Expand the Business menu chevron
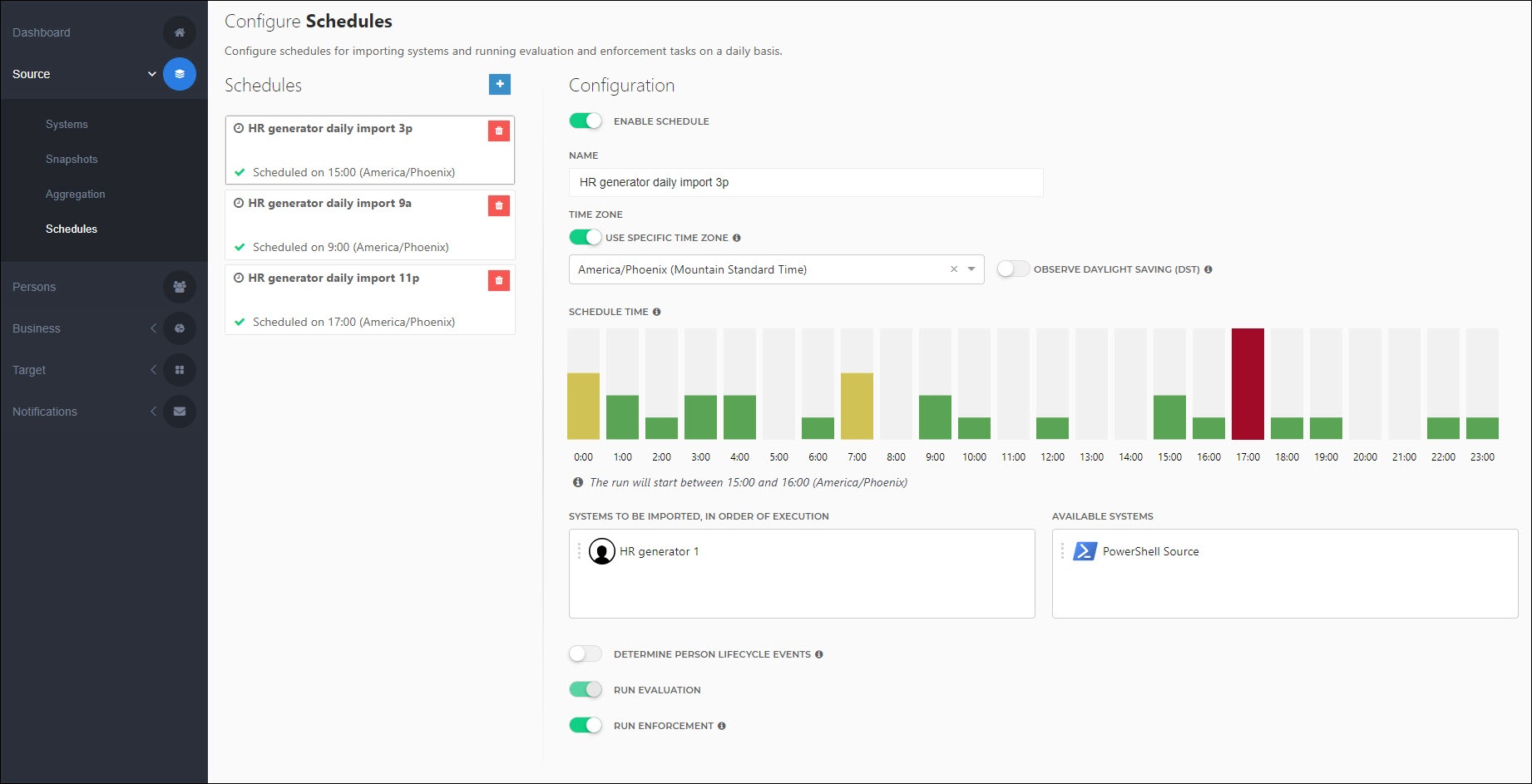1532x784 pixels. [153, 328]
